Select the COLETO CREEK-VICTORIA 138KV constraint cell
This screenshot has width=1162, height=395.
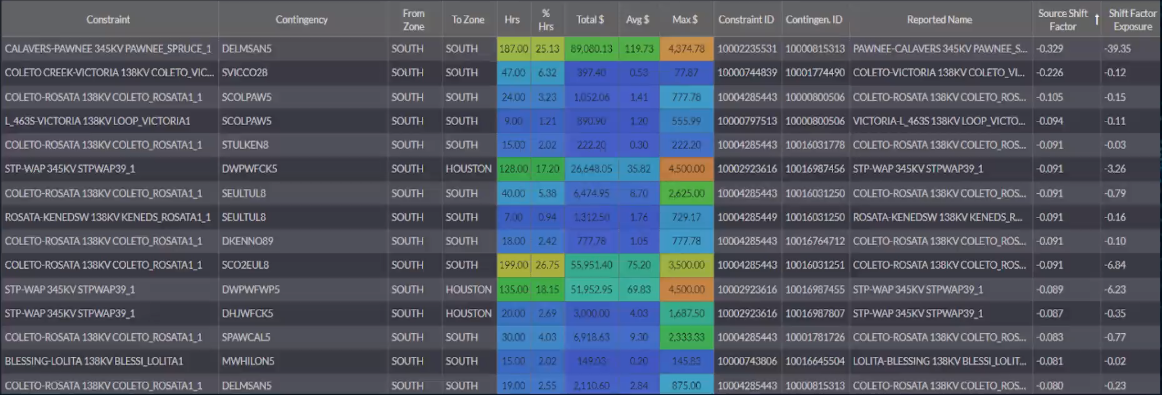tap(108, 73)
